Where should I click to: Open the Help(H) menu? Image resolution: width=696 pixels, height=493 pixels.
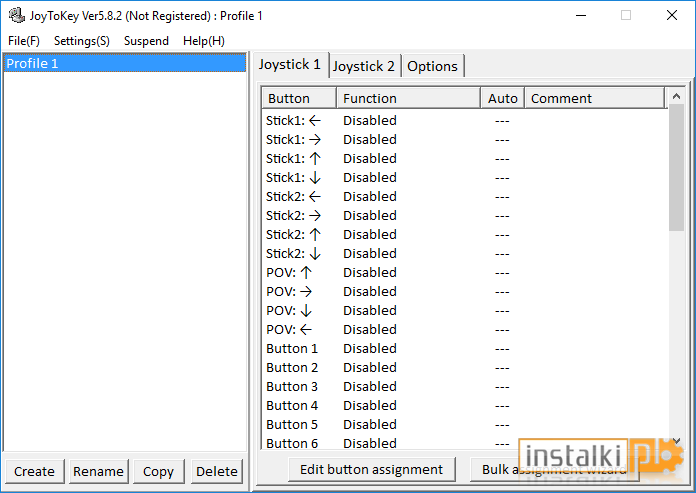pyautogui.click(x=204, y=41)
